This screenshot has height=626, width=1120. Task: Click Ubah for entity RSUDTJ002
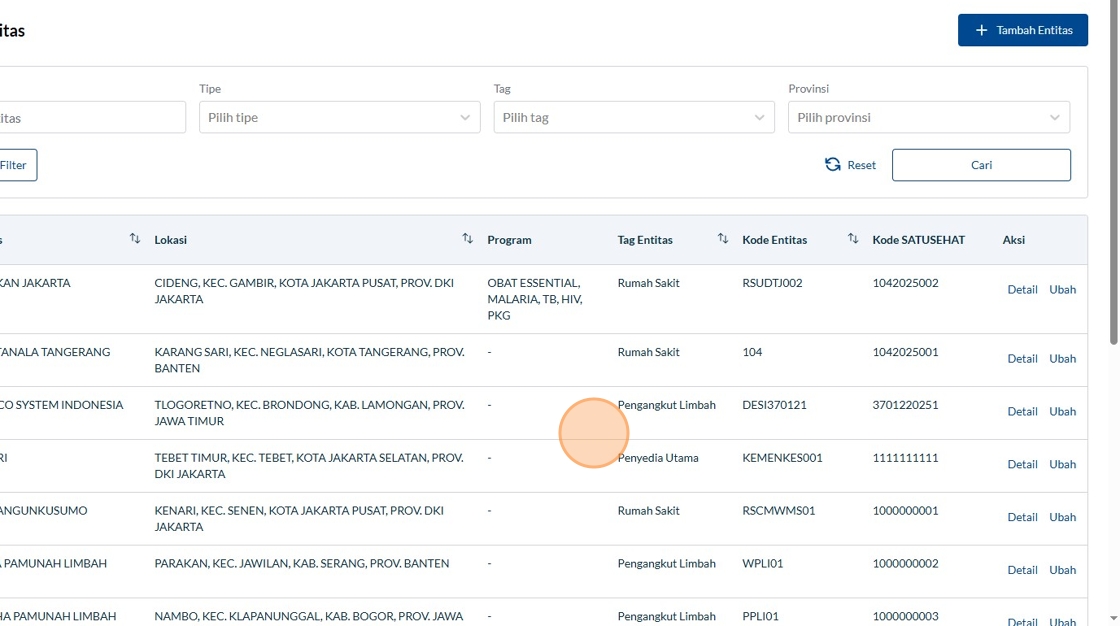(1062, 290)
